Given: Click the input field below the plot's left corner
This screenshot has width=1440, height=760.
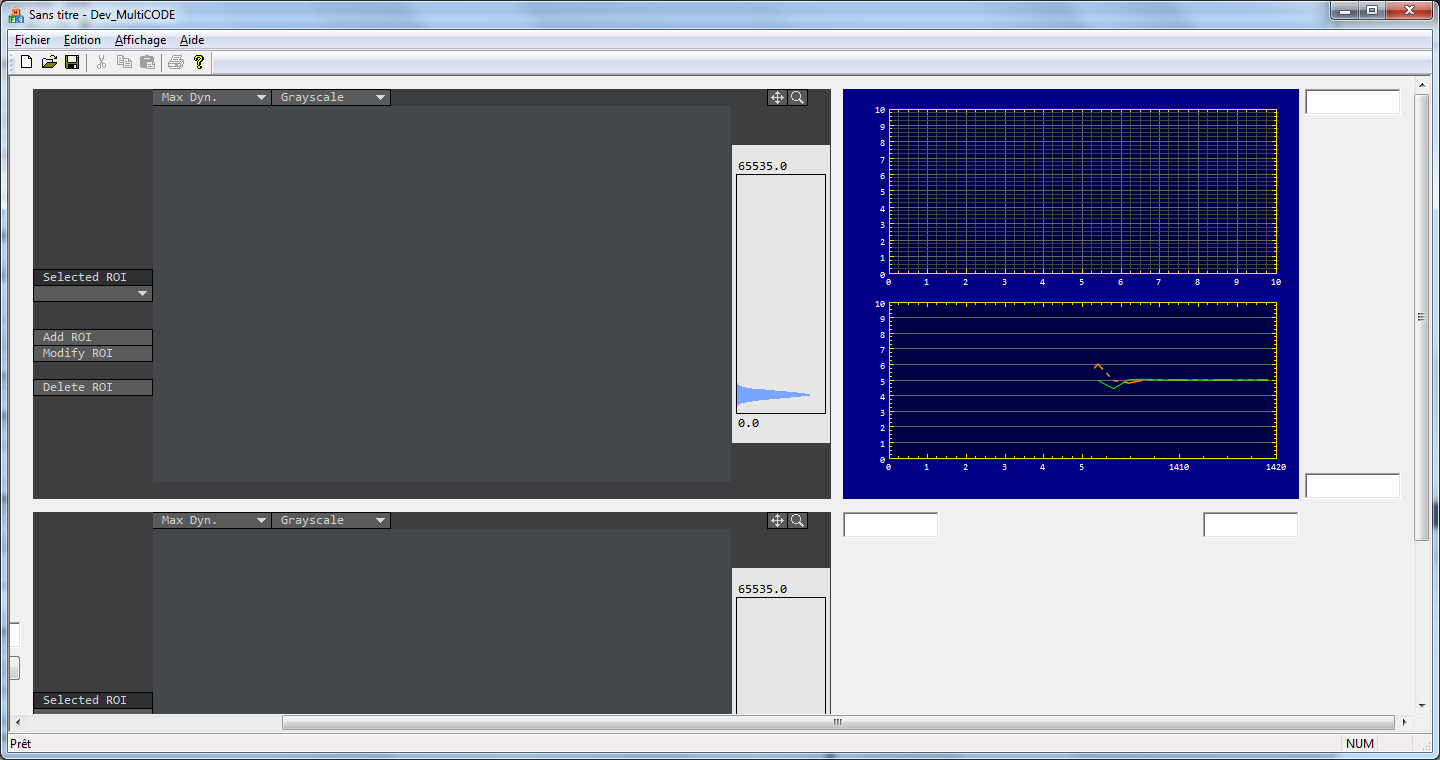Looking at the screenshot, I should [x=891, y=525].
